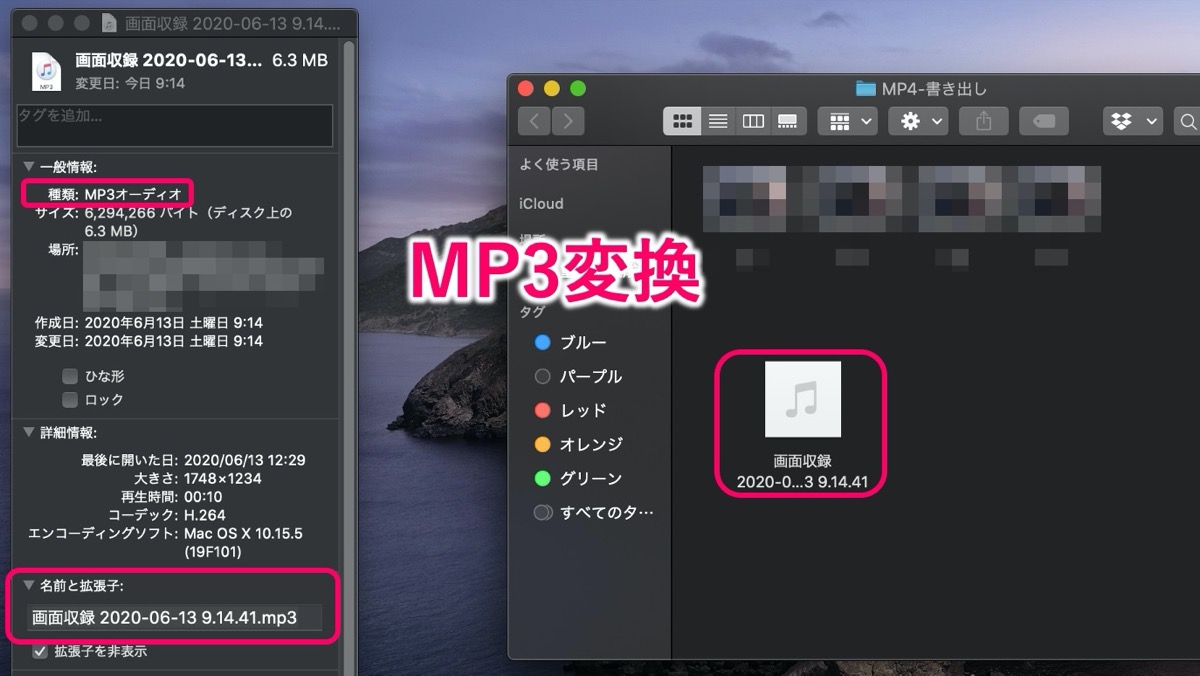Select the green tag グリーン in sidebar
This screenshot has height=676, width=1200.
click(578, 478)
